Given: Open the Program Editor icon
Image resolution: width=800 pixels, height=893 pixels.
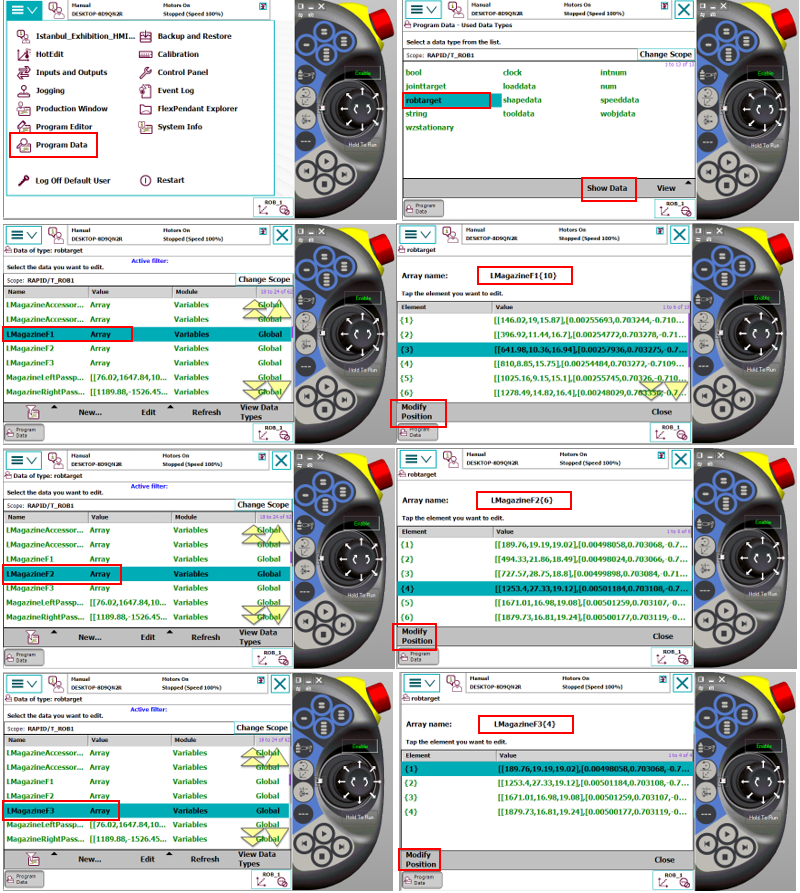Looking at the screenshot, I should coord(23,127).
